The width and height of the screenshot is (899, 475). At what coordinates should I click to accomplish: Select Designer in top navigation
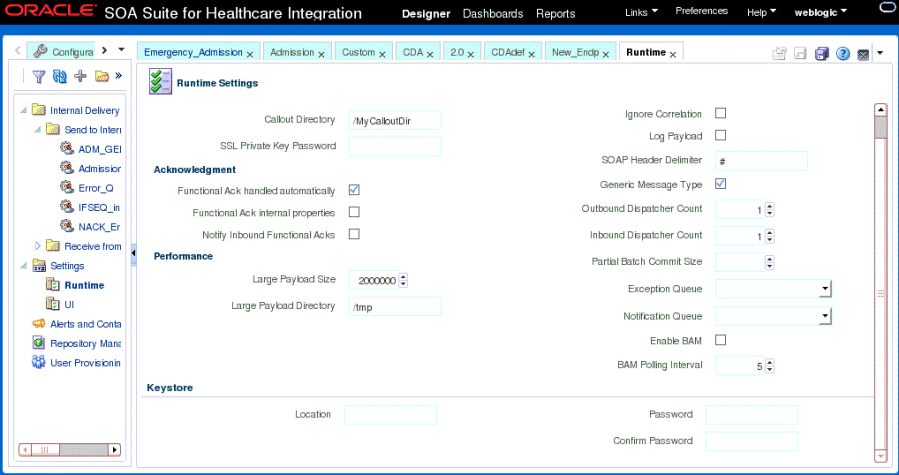pyautogui.click(x=426, y=13)
